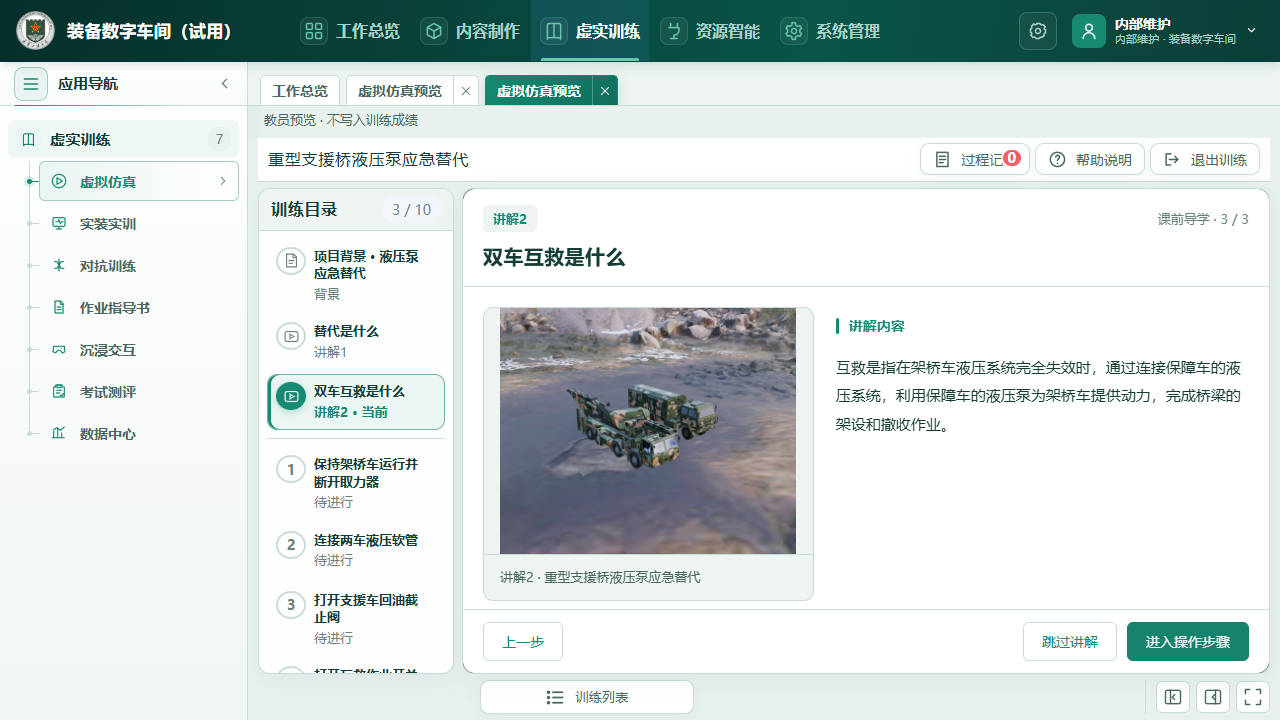Collapse the left panel with the bottom toolbar icon
The image size is (1280, 720).
pos(1173,697)
